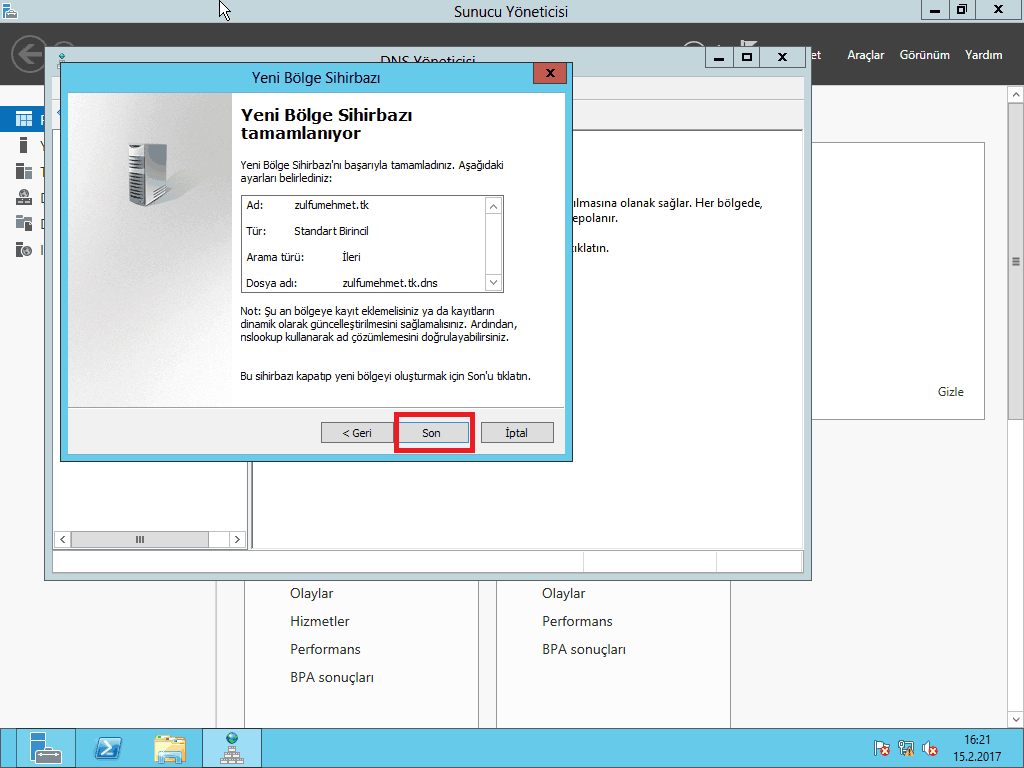The height and width of the screenshot is (768, 1024).
Task: Close the Yeni Bölge Sihirbazı dialog
Action: (550, 73)
